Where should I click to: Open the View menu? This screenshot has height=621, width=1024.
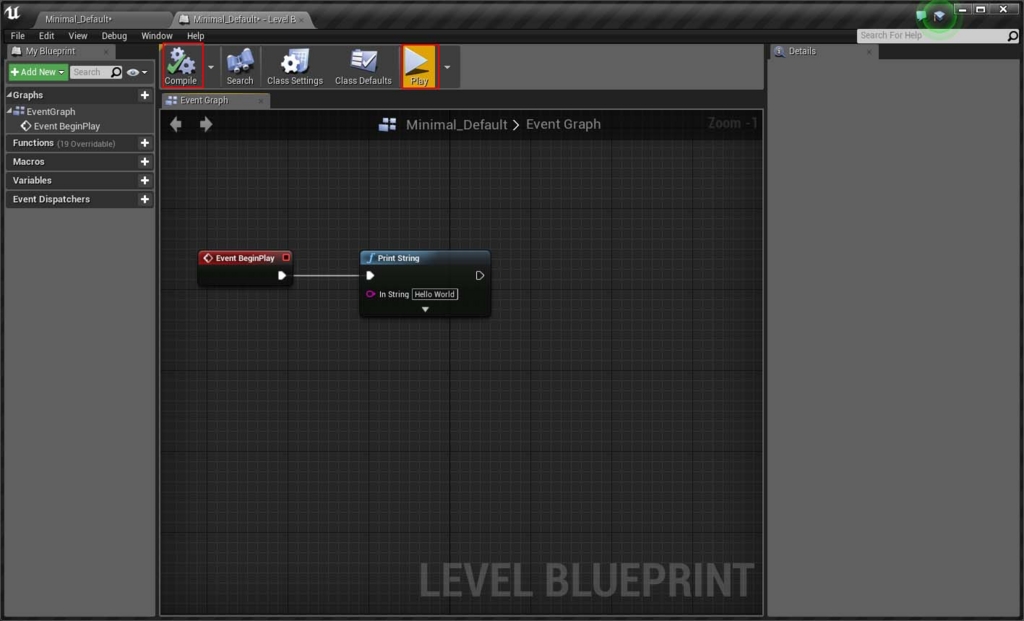pyautogui.click(x=78, y=36)
